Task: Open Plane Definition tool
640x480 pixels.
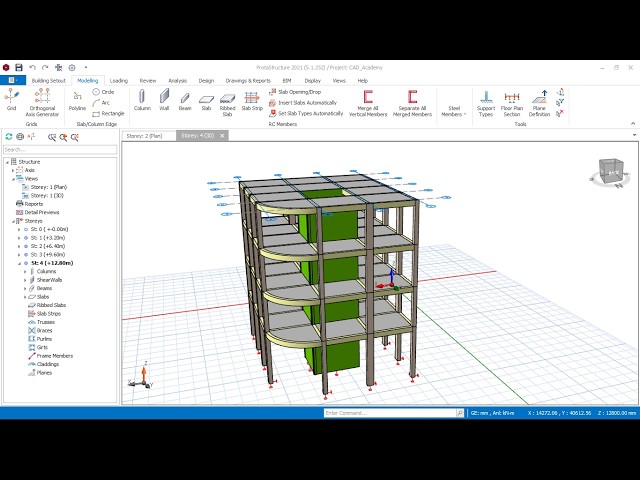Action: coord(539,103)
